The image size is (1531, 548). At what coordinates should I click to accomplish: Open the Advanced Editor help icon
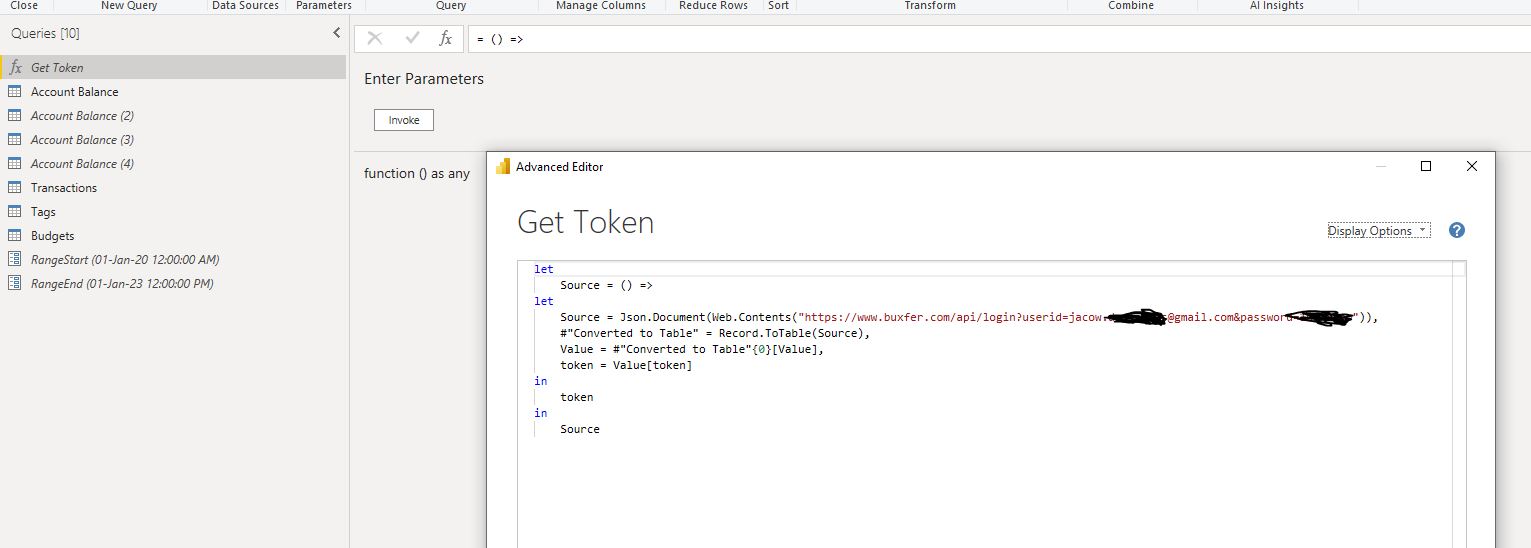pos(1457,230)
